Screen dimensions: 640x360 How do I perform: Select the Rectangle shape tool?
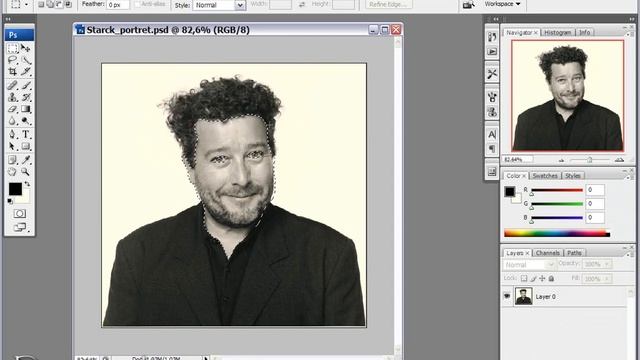(26, 146)
